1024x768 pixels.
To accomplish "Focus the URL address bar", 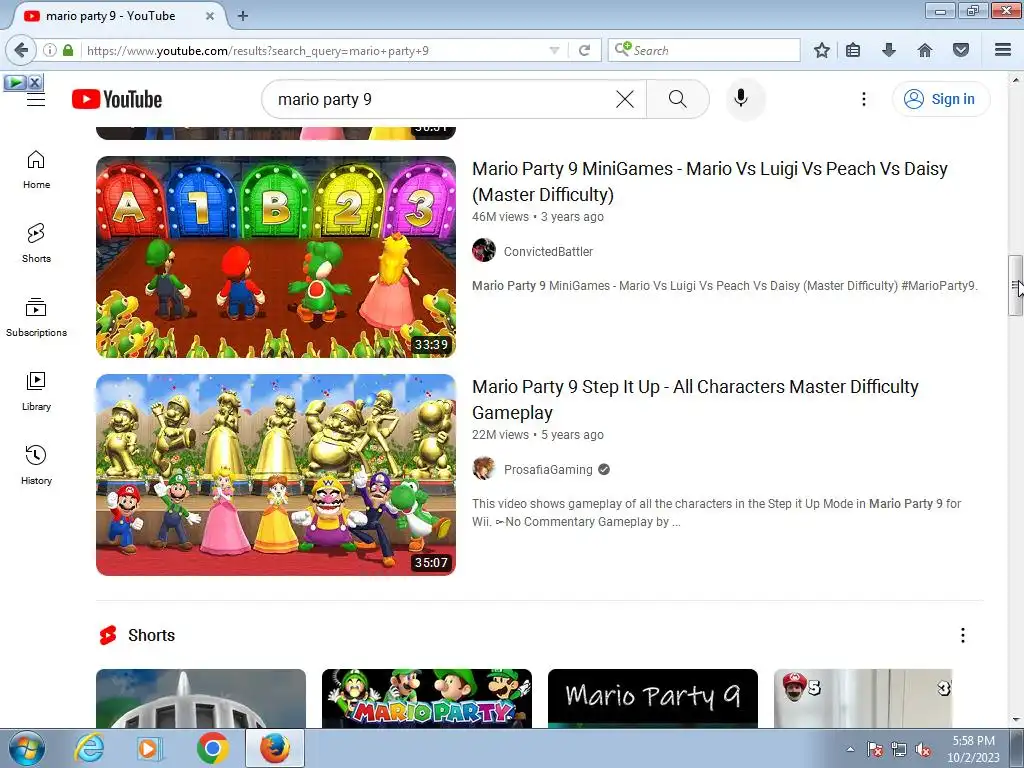I will pyautogui.click(x=313, y=50).
